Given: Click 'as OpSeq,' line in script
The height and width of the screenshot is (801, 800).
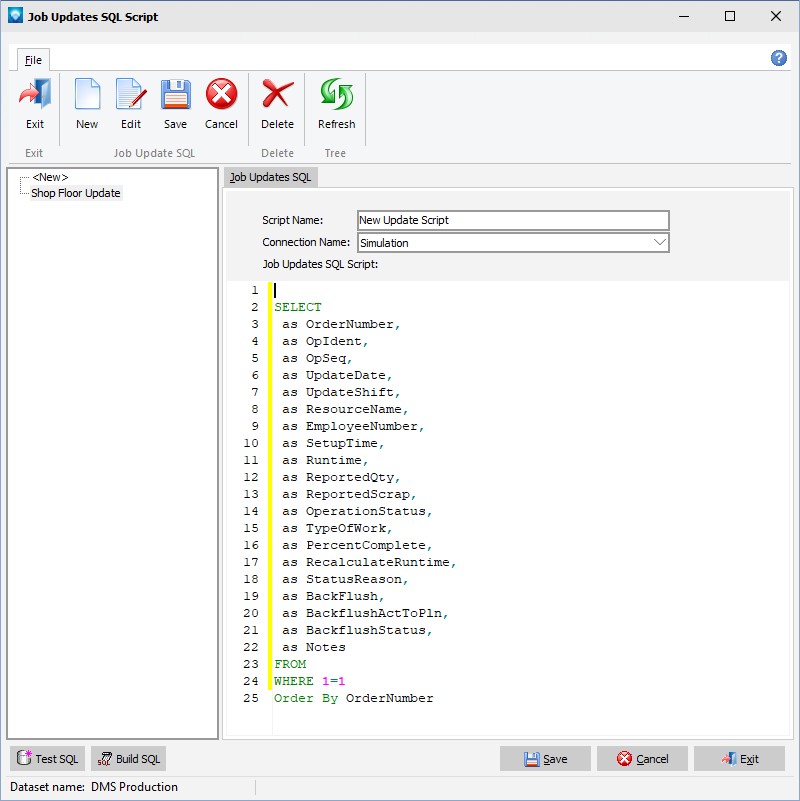Looking at the screenshot, I should [317, 358].
